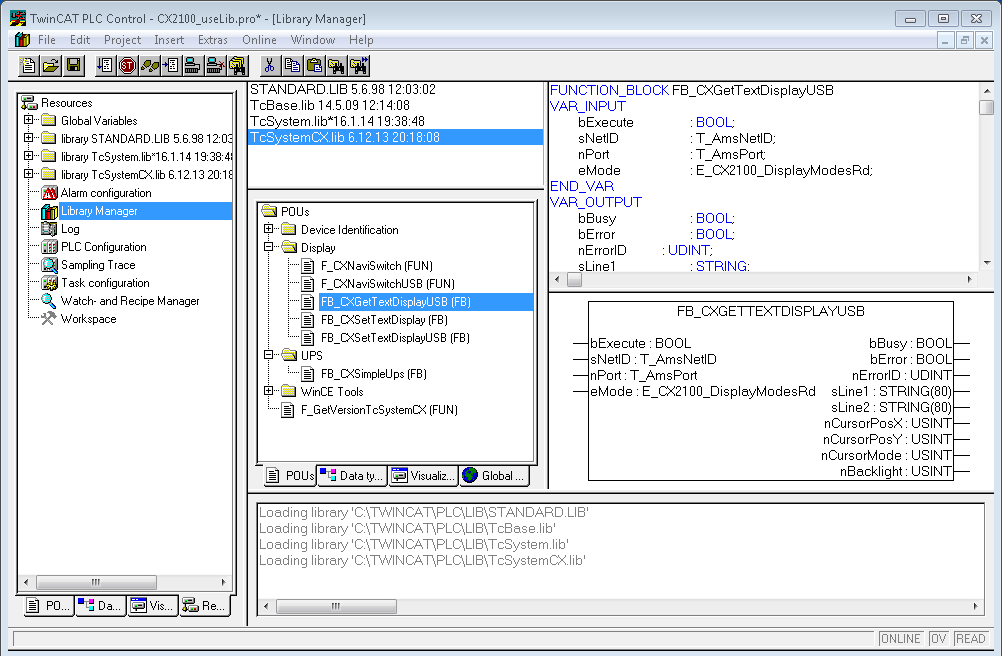Click the Find next icon
Viewport: 1002px width, 656px height.
(358, 65)
